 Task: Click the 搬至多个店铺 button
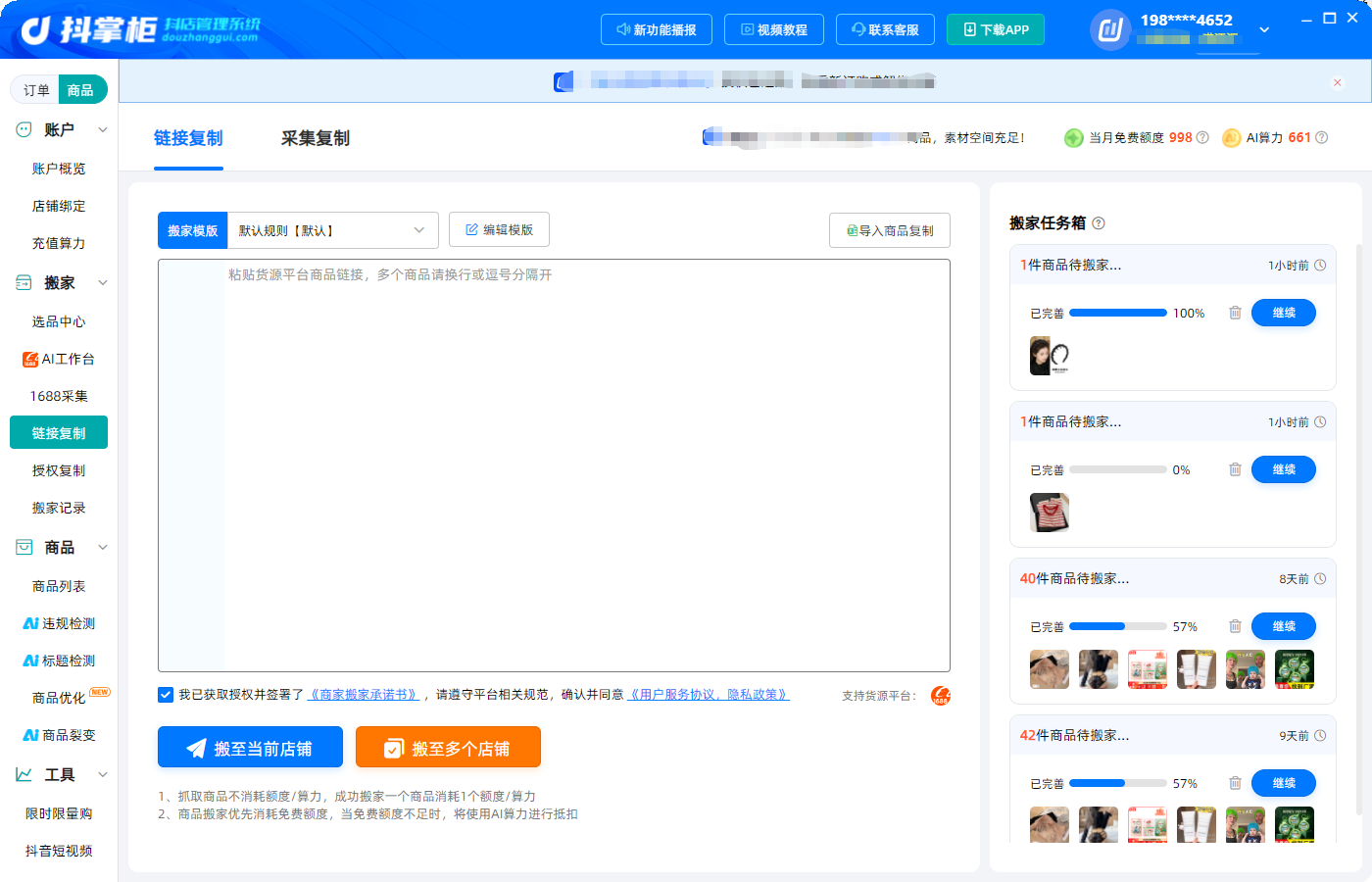click(x=448, y=748)
